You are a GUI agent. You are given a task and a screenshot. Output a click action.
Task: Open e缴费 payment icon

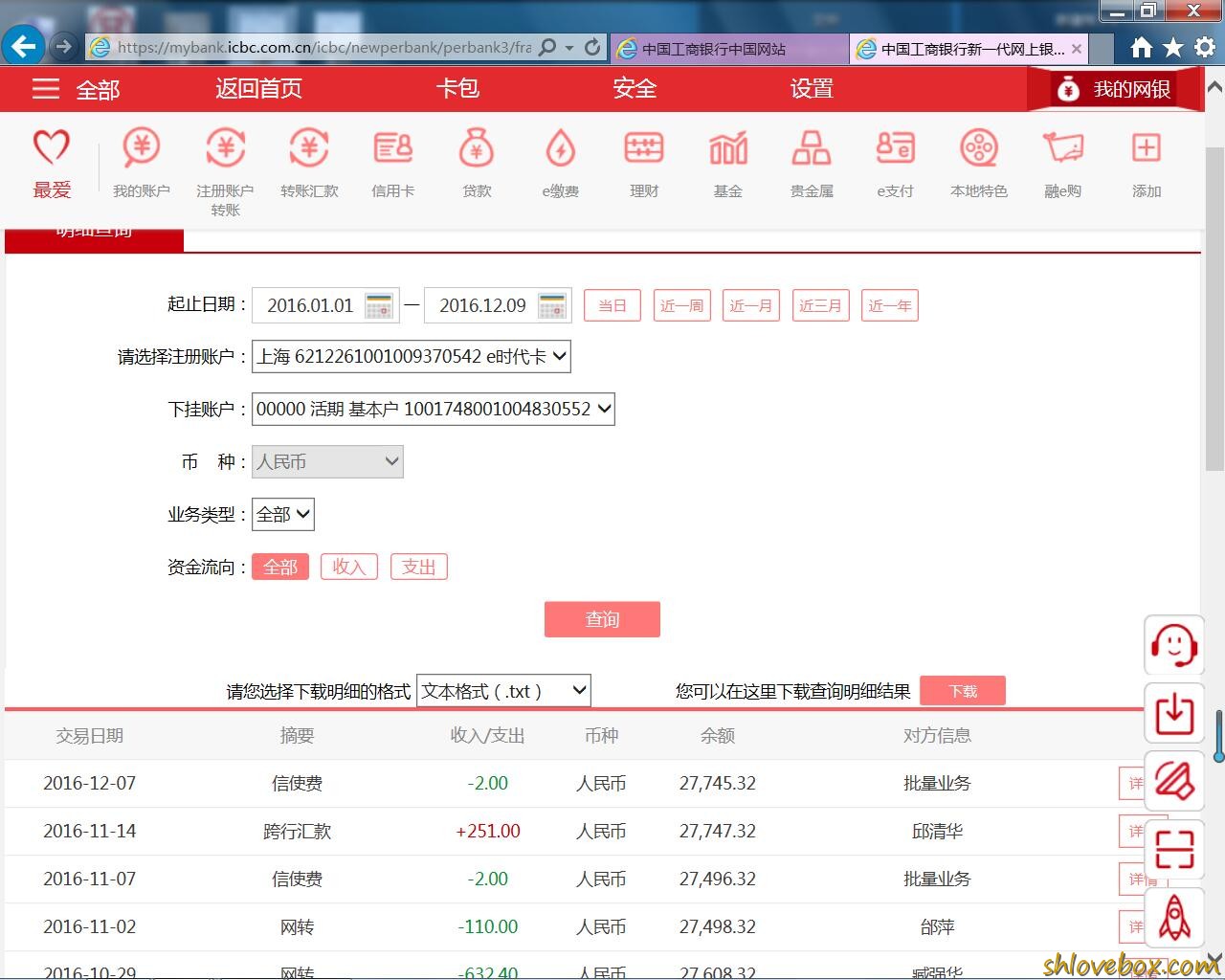(560, 147)
